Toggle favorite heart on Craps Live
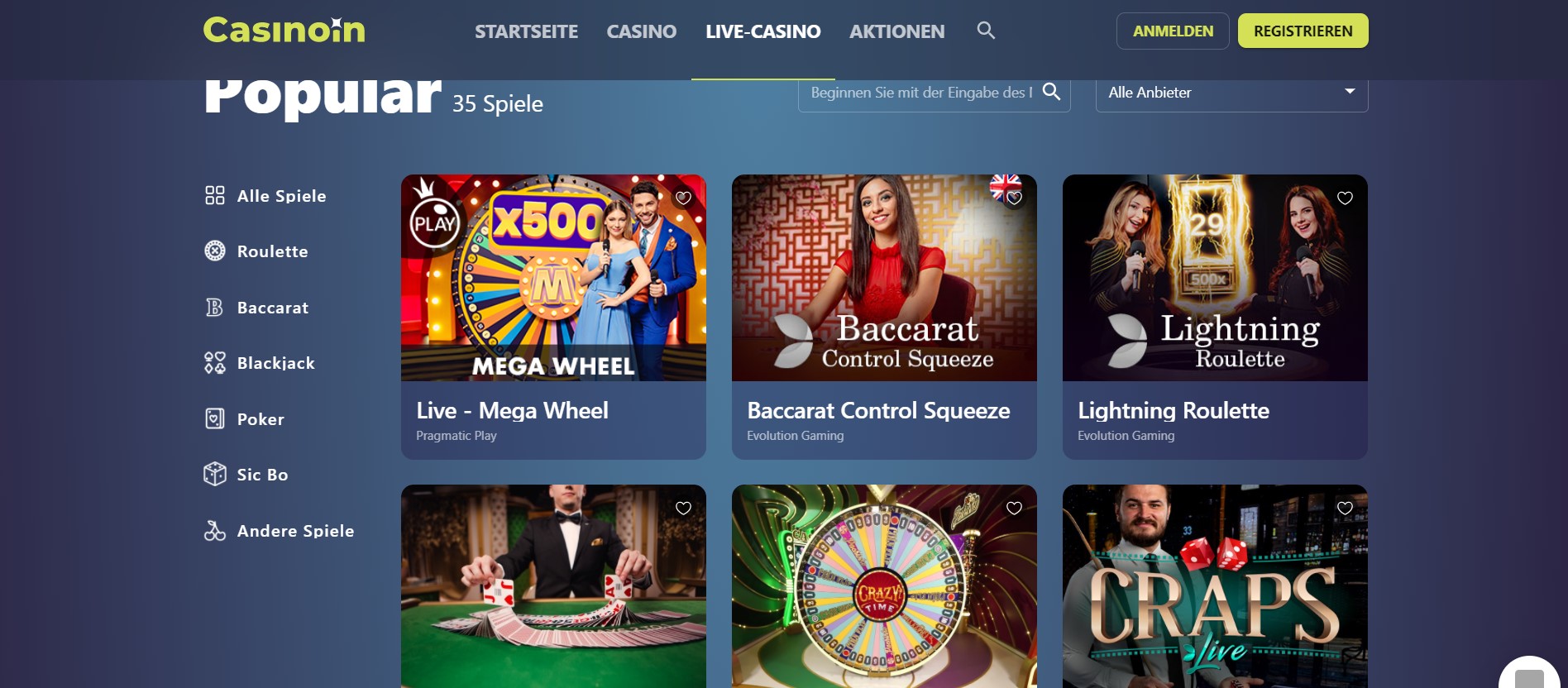Image resolution: width=1568 pixels, height=688 pixels. click(1345, 508)
